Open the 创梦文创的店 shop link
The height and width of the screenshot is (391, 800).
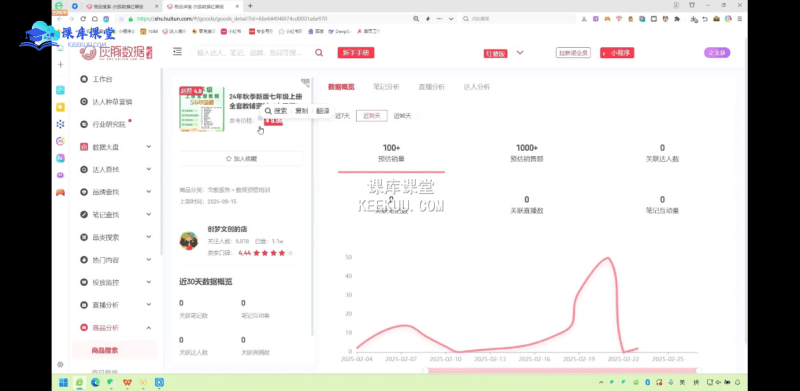point(227,229)
